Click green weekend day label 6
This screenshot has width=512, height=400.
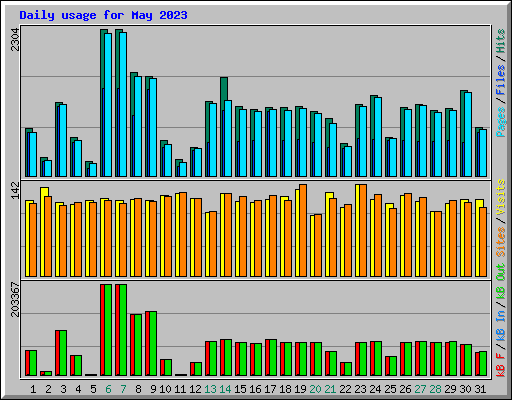108,389
